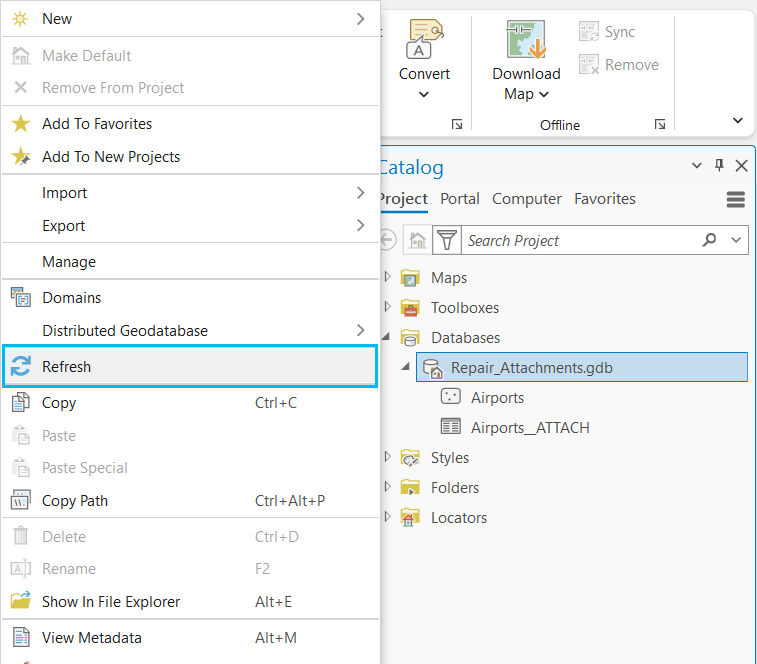Image resolution: width=757 pixels, height=664 pixels.
Task: Select Manage from the context menu
Action: pos(190,261)
